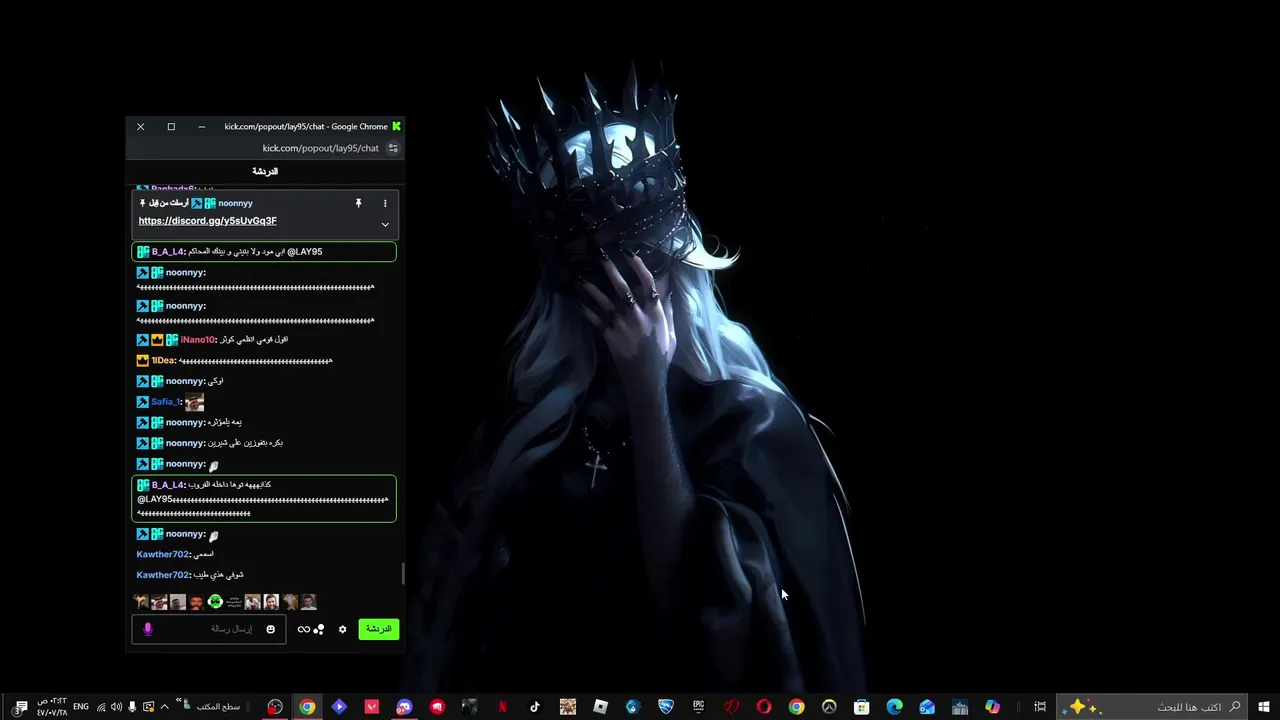The height and width of the screenshot is (720, 1280).
Task: Open Netflix from taskbar
Action: 502,707
